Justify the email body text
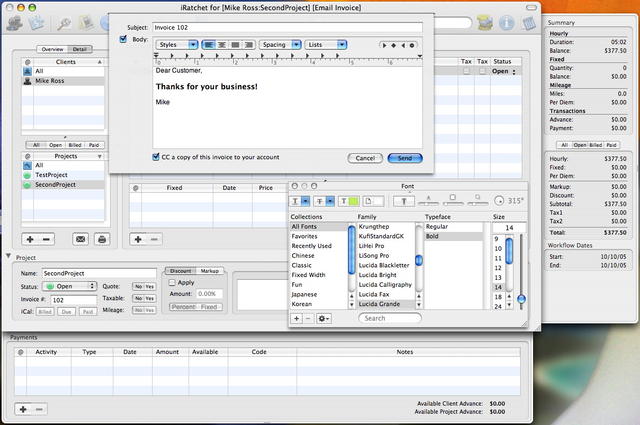640x425 pixels. (x=235, y=45)
